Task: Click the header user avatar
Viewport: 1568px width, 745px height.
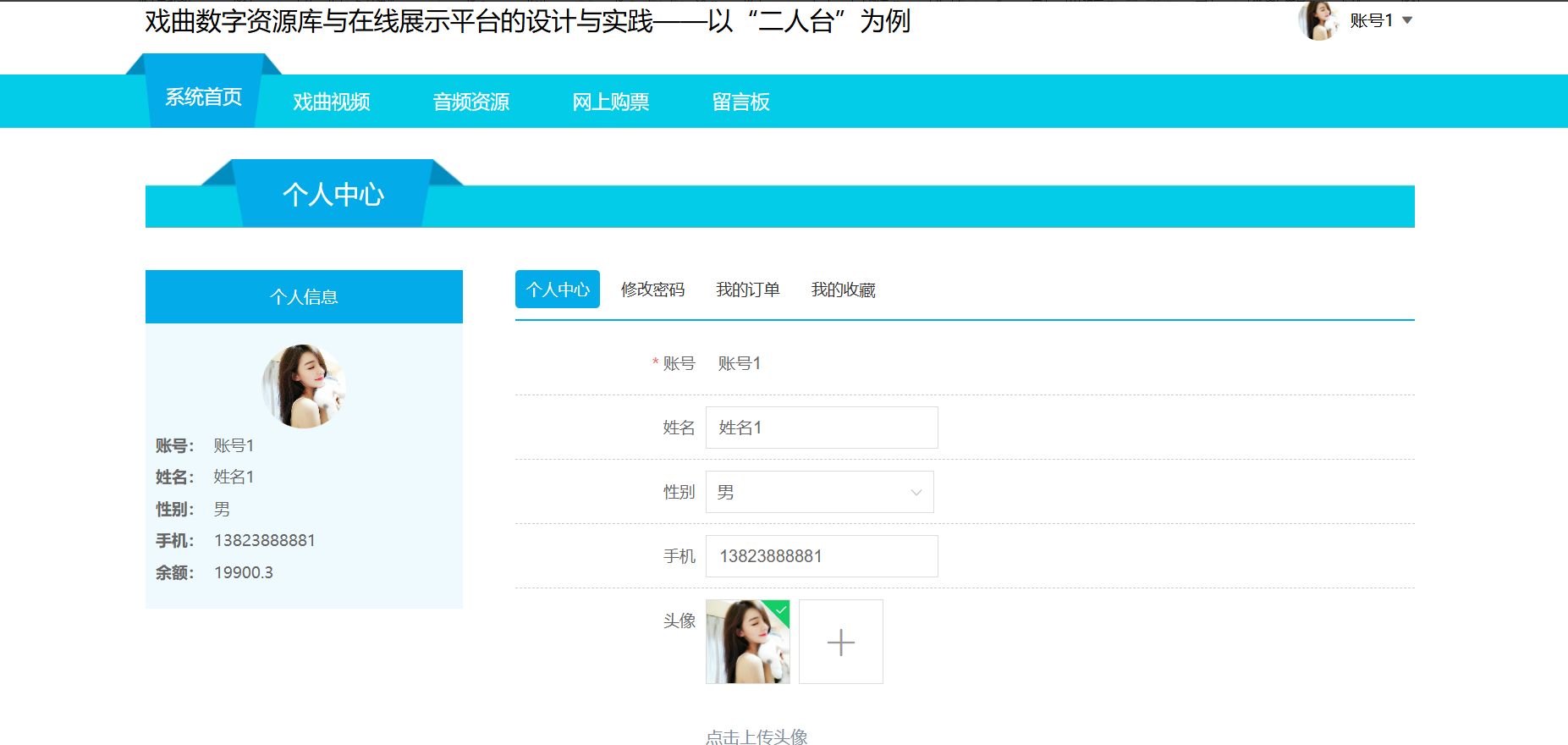Action: (x=1318, y=20)
